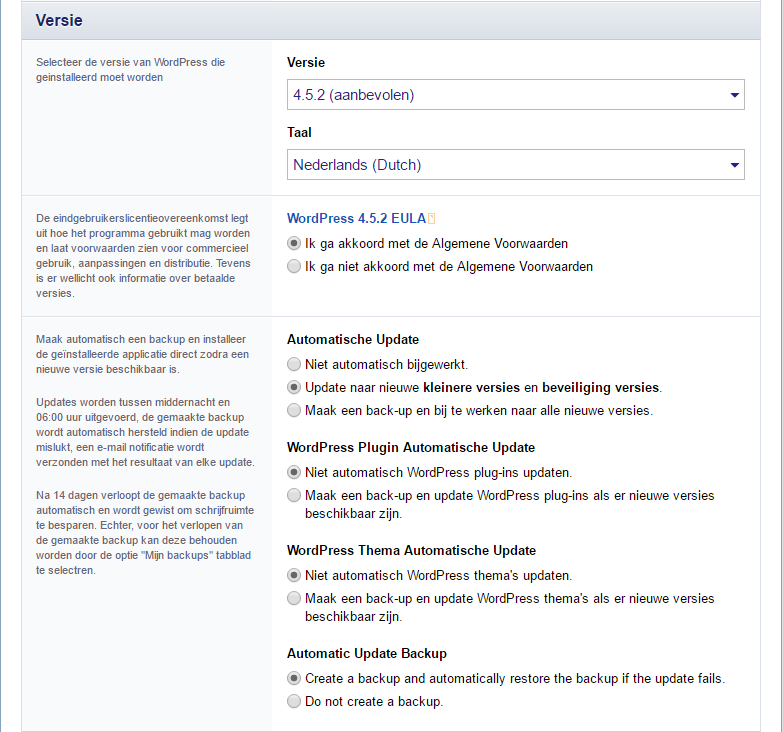Select 'Niet automatisch WordPress thema's updaten'

pos(294,575)
